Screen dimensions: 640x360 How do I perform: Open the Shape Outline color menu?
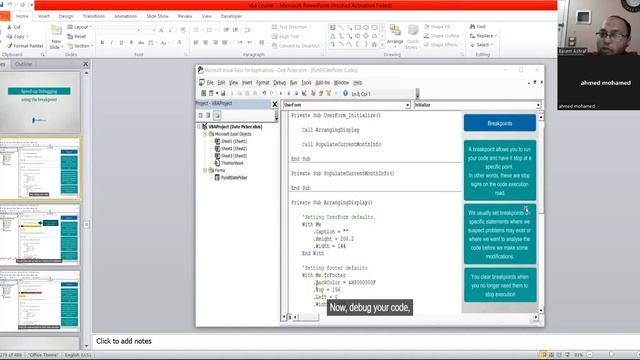coord(442,36)
